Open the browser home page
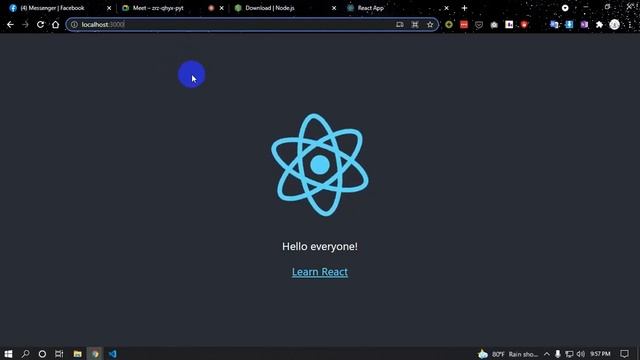 [56, 24]
